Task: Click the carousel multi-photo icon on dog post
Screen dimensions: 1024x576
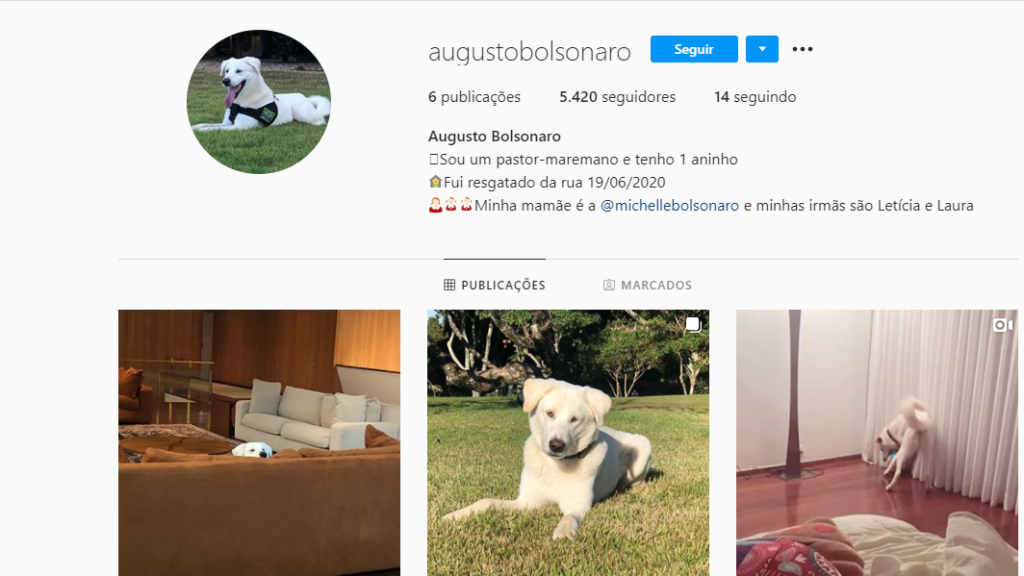Action: pos(693,325)
